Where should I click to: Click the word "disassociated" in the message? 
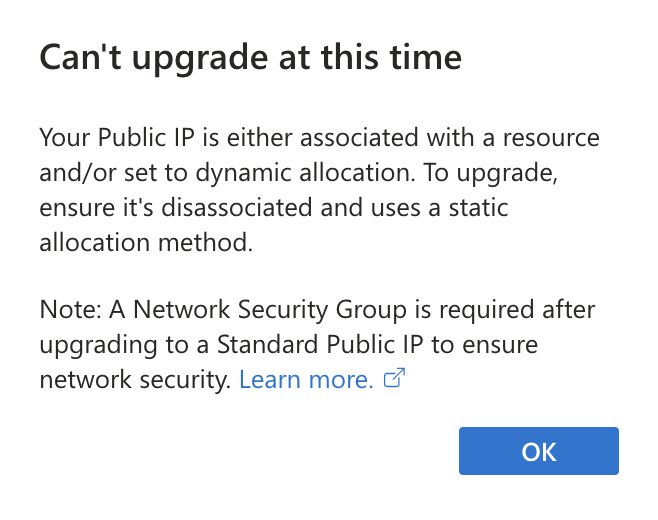click(x=237, y=208)
